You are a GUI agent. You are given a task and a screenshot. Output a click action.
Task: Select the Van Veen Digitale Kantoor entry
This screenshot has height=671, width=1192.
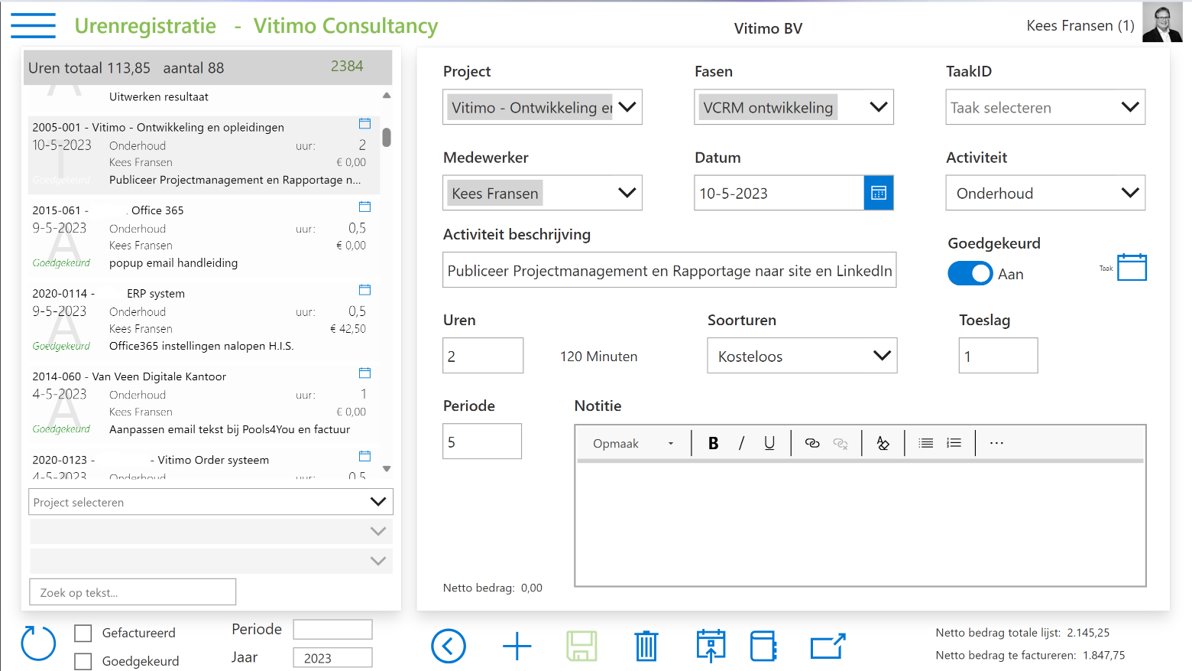coord(200,402)
